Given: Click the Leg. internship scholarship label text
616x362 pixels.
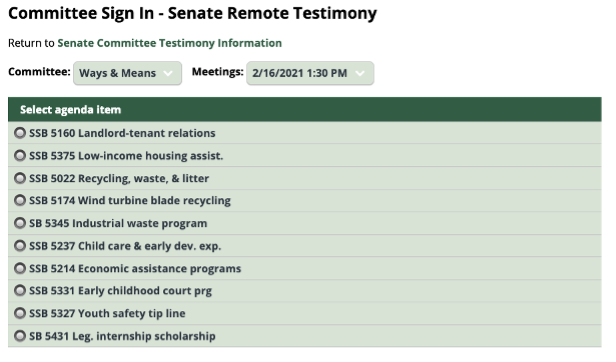Looking at the screenshot, I should click(144, 336).
